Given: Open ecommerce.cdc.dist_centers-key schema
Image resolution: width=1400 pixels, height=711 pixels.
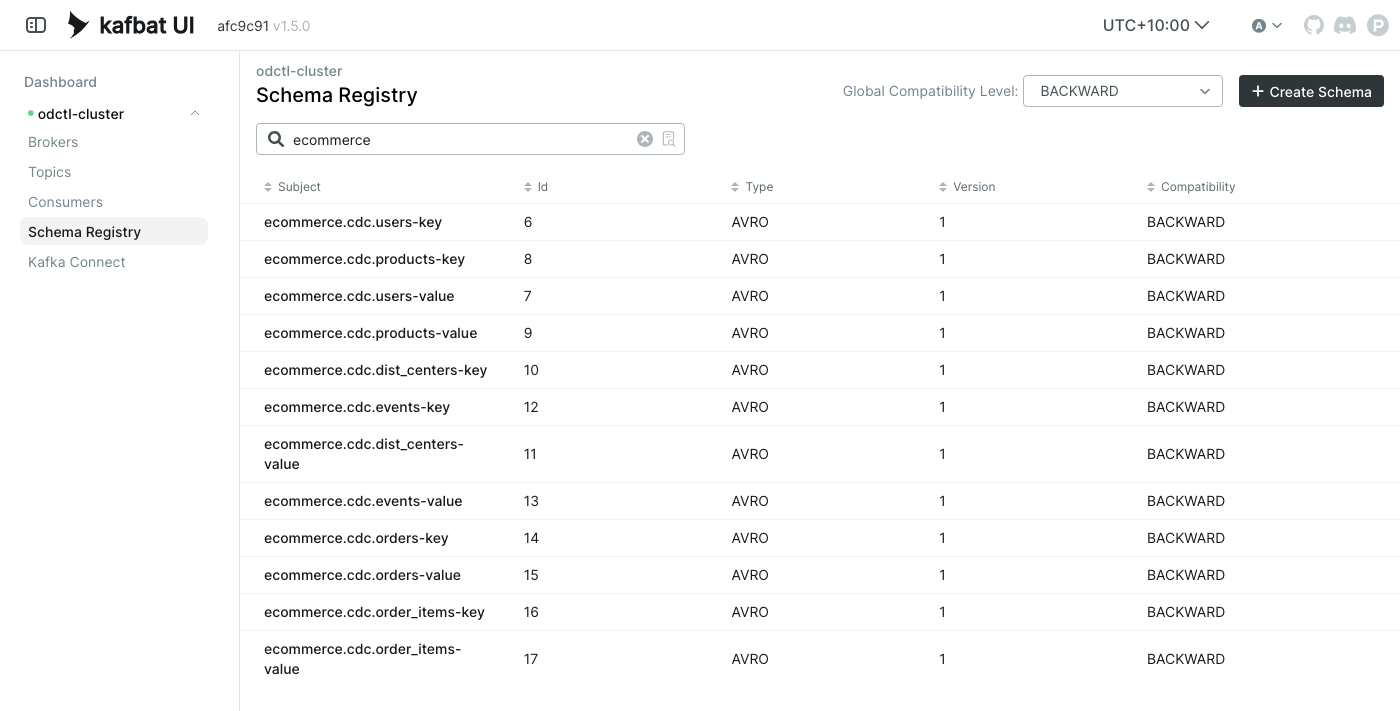Looking at the screenshot, I should point(375,370).
